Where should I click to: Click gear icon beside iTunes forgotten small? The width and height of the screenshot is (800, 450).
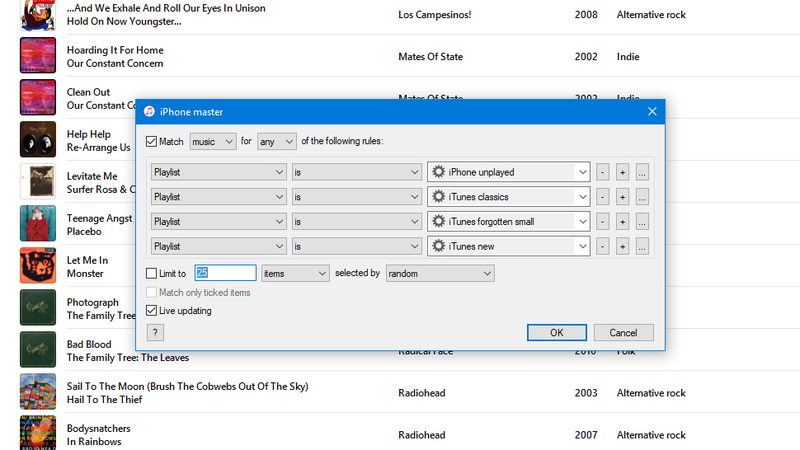pos(438,221)
